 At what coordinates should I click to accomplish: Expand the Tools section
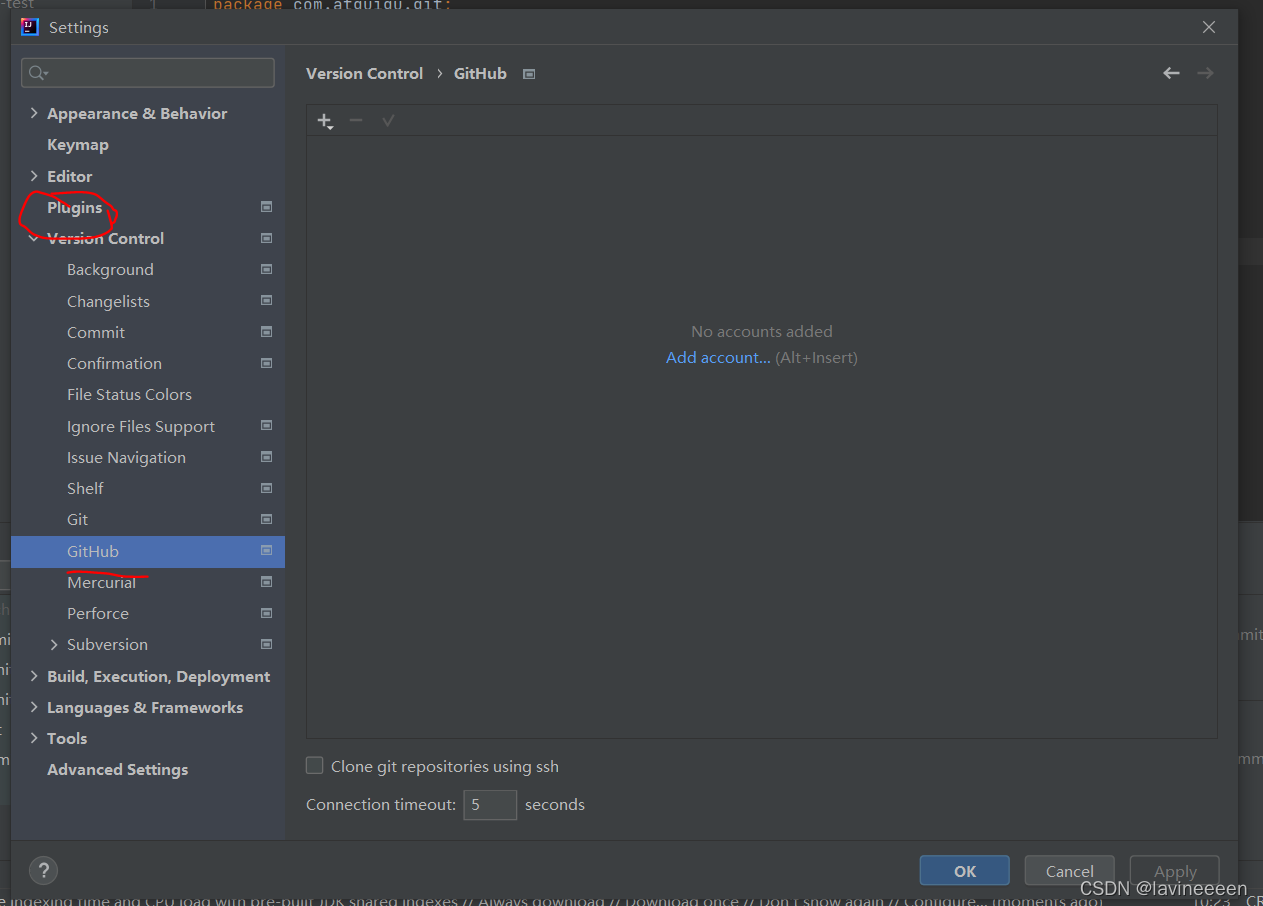34,738
